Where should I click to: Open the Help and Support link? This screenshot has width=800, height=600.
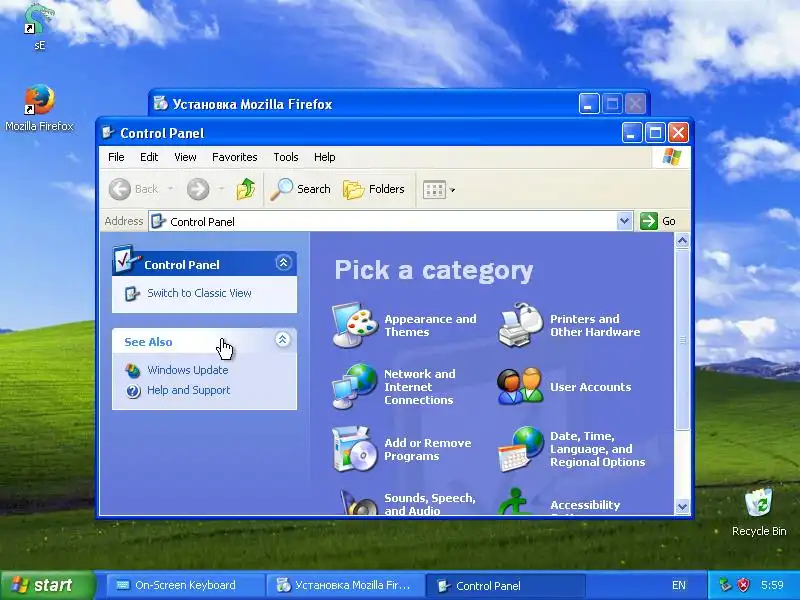coord(189,390)
